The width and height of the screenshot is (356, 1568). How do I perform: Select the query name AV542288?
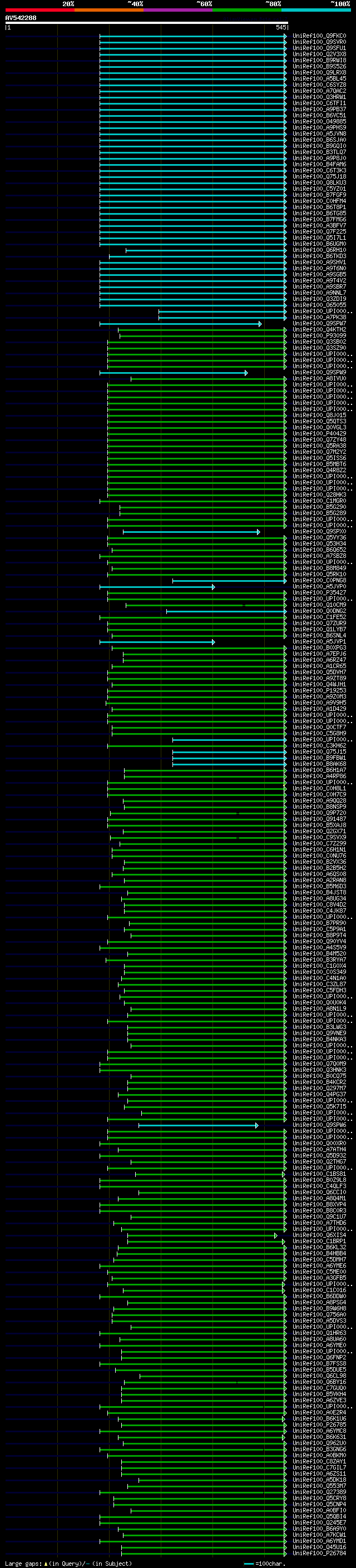[x=21, y=18]
